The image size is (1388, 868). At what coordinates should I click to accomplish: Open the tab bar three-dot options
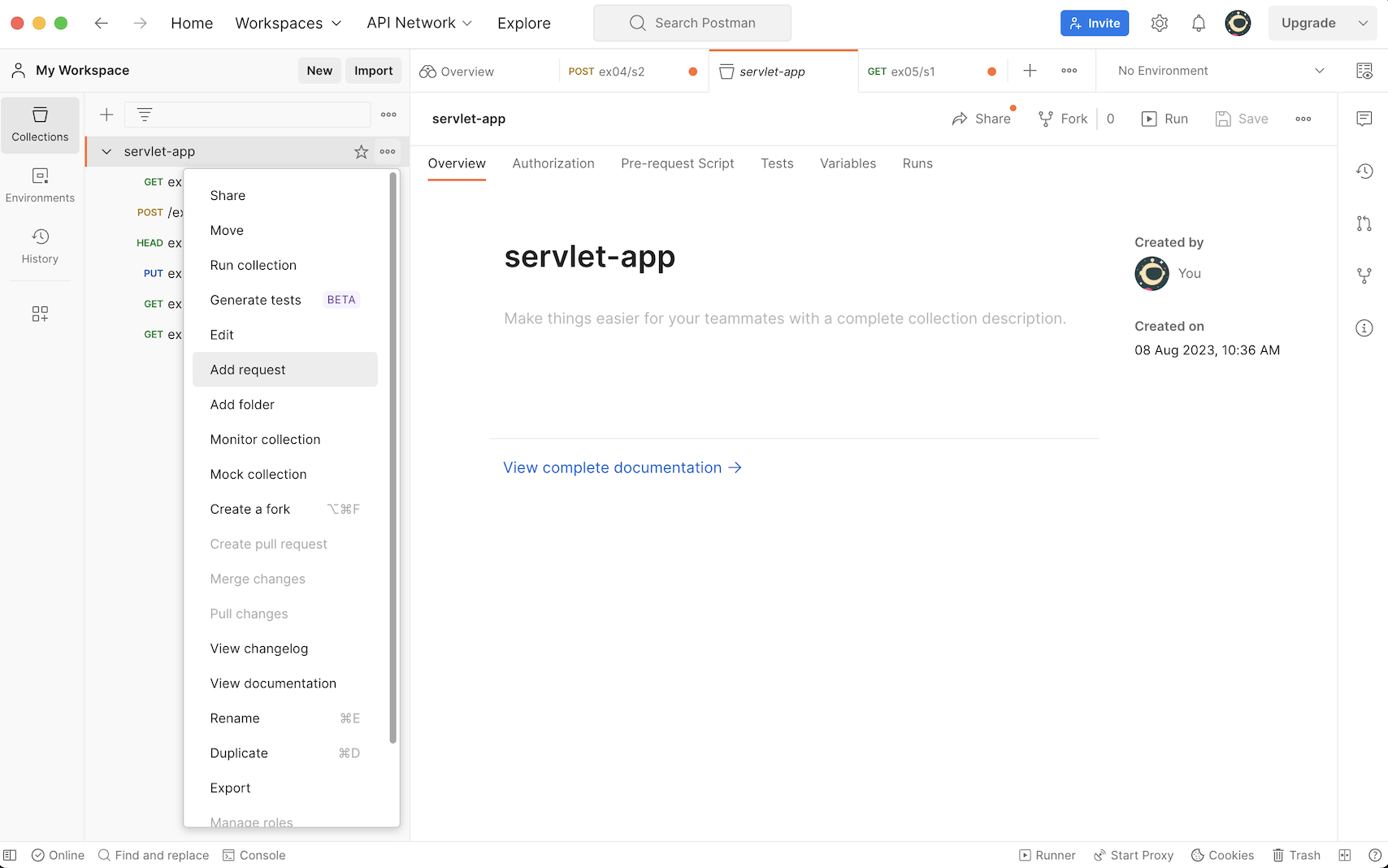pos(1069,71)
